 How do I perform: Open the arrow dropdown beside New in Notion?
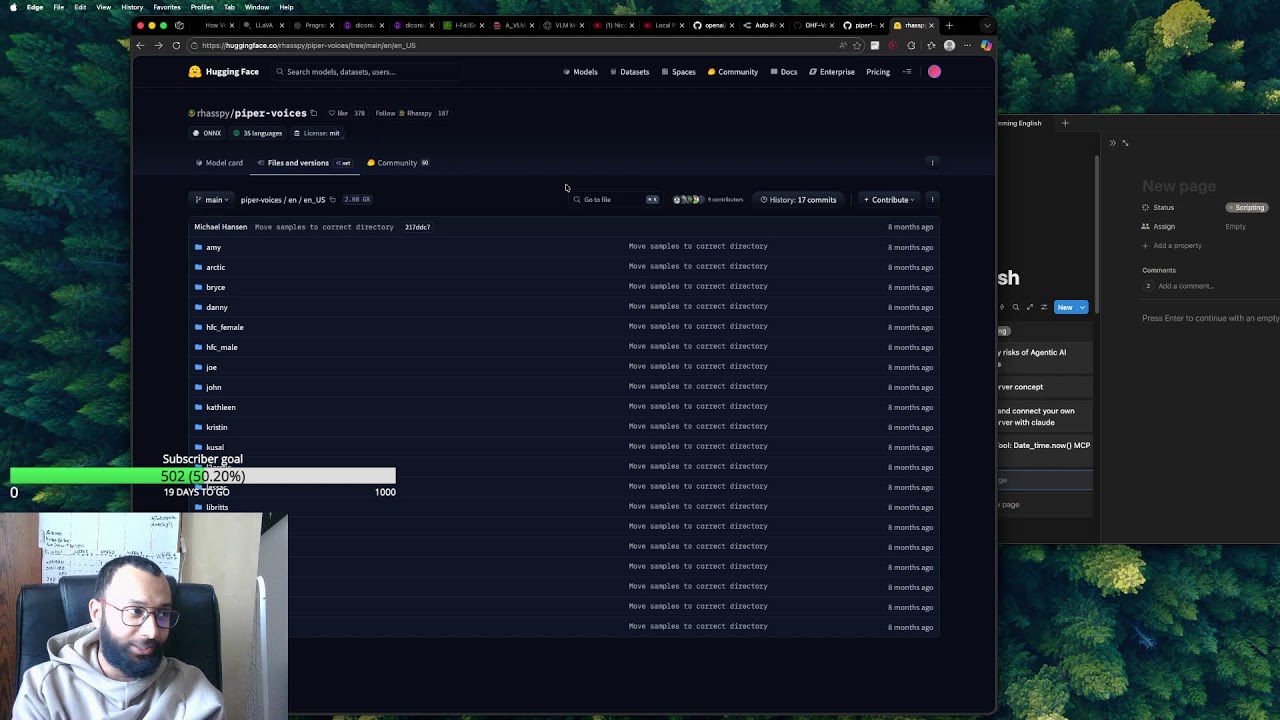pyautogui.click(x=1082, y=307)
